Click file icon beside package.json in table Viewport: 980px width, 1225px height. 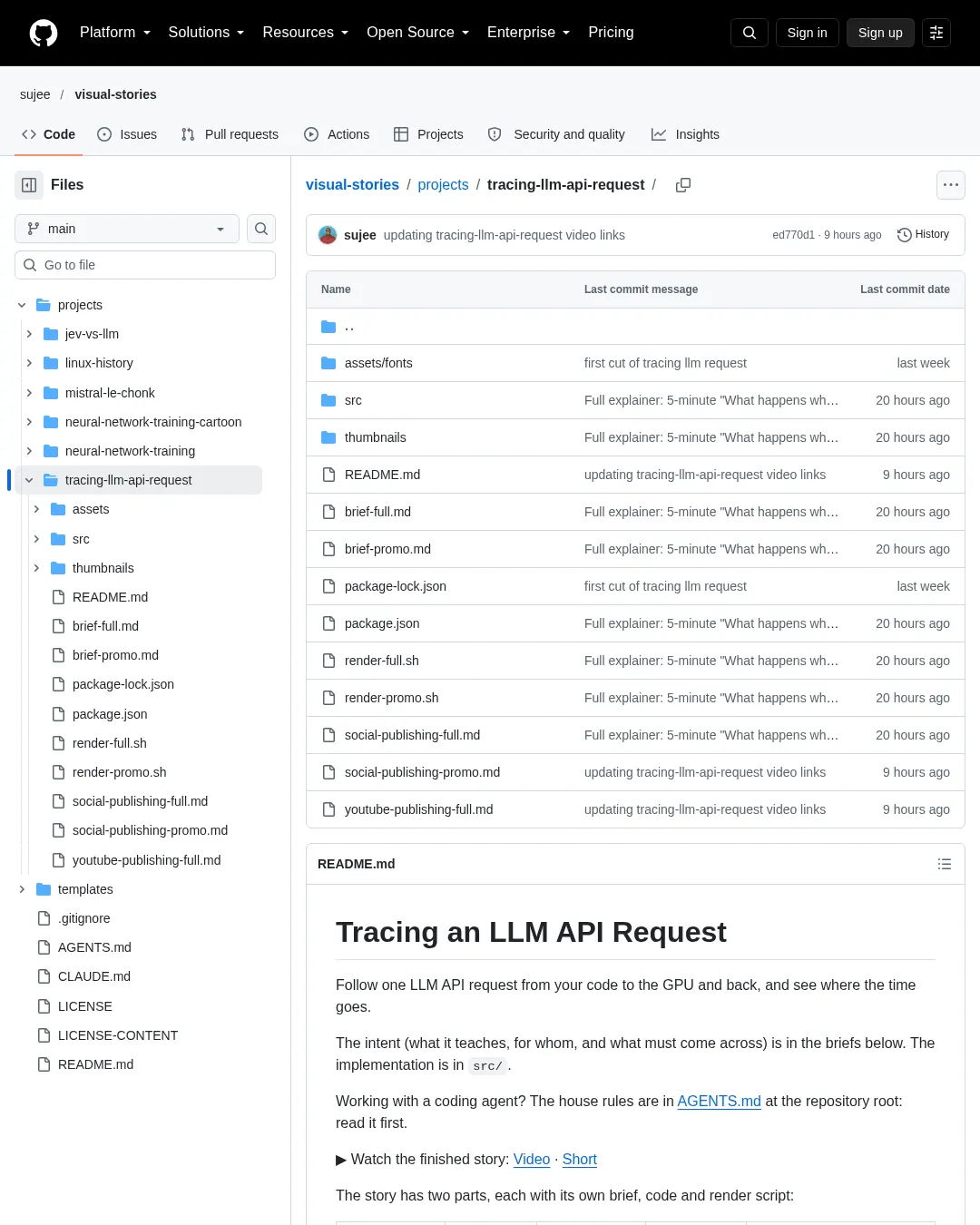pos(328,623)
